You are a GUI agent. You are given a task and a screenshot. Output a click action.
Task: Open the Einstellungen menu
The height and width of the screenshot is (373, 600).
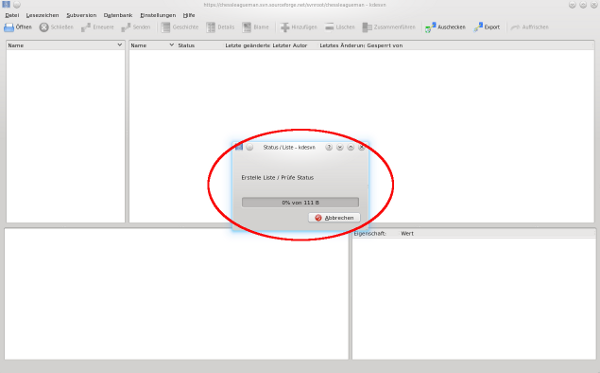click(158, 15)
